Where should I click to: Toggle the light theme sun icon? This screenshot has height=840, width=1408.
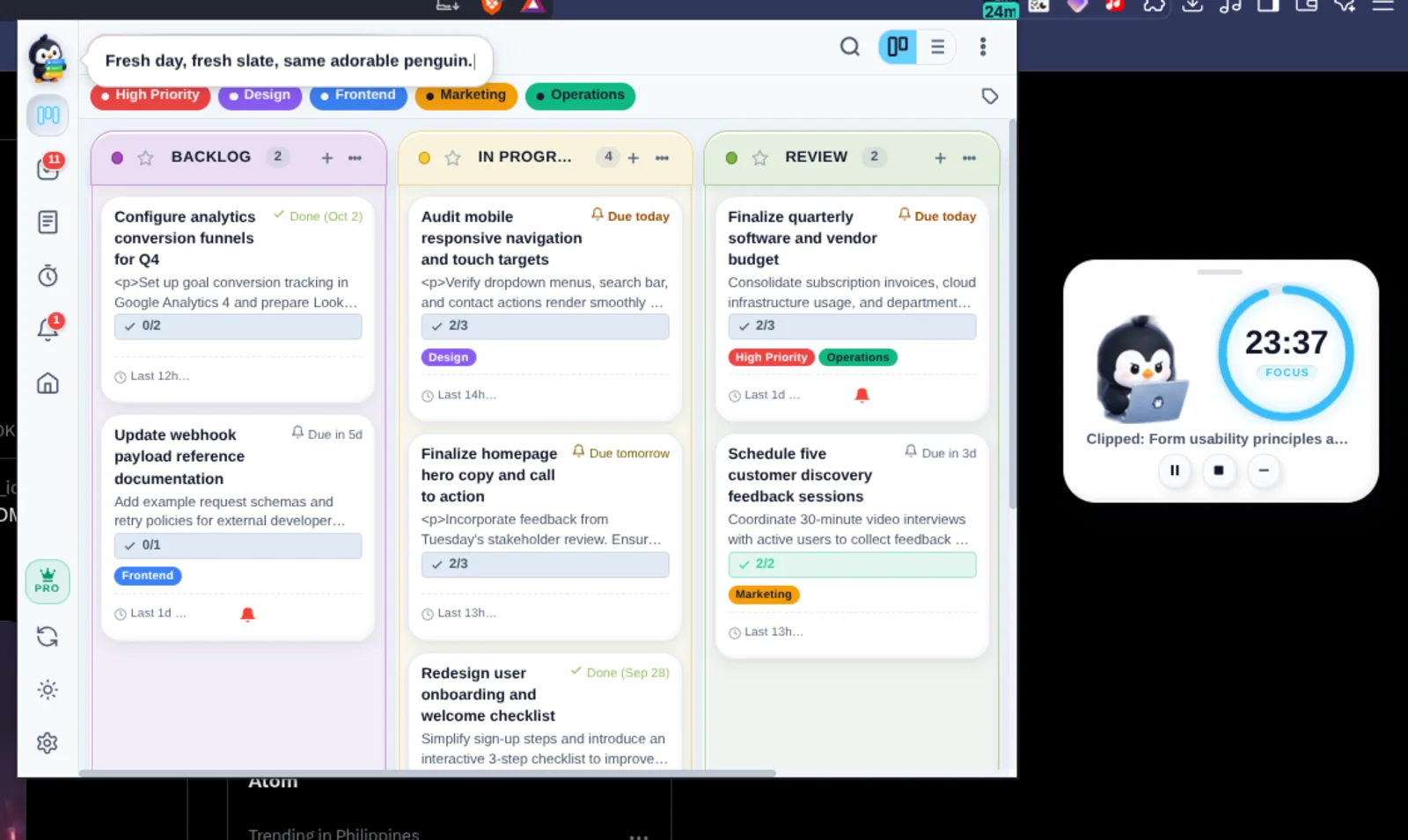tap(48, 690)
